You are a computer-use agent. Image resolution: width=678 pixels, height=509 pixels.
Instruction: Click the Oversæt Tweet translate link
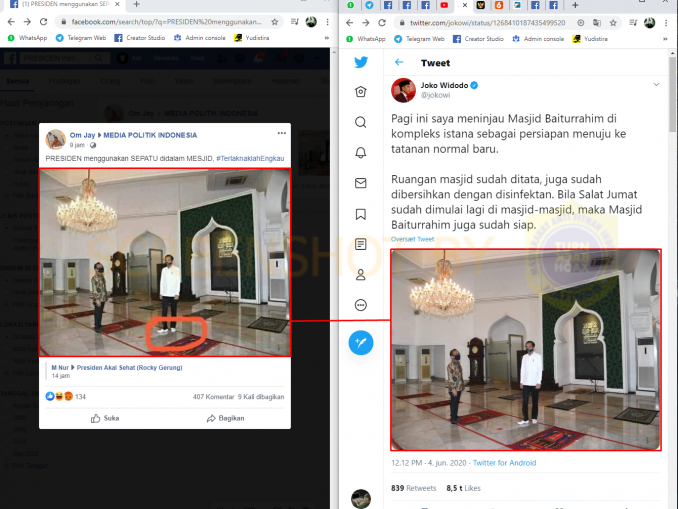coord(412,239)
